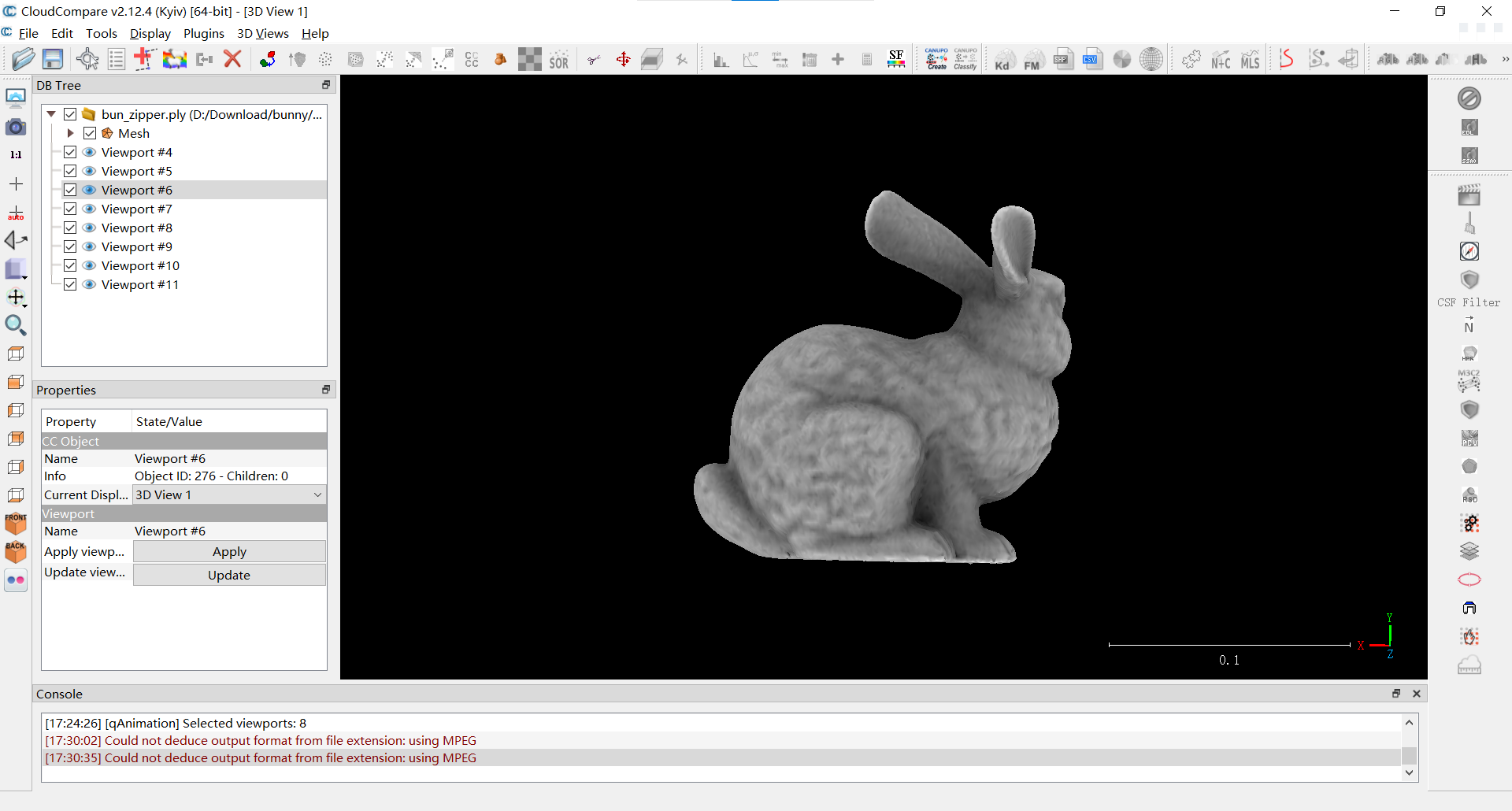Uncheck the bun_zipper.ply checkbox
Screen dimensions: 1512x811
pyautogui.click(x=70, y=114)
